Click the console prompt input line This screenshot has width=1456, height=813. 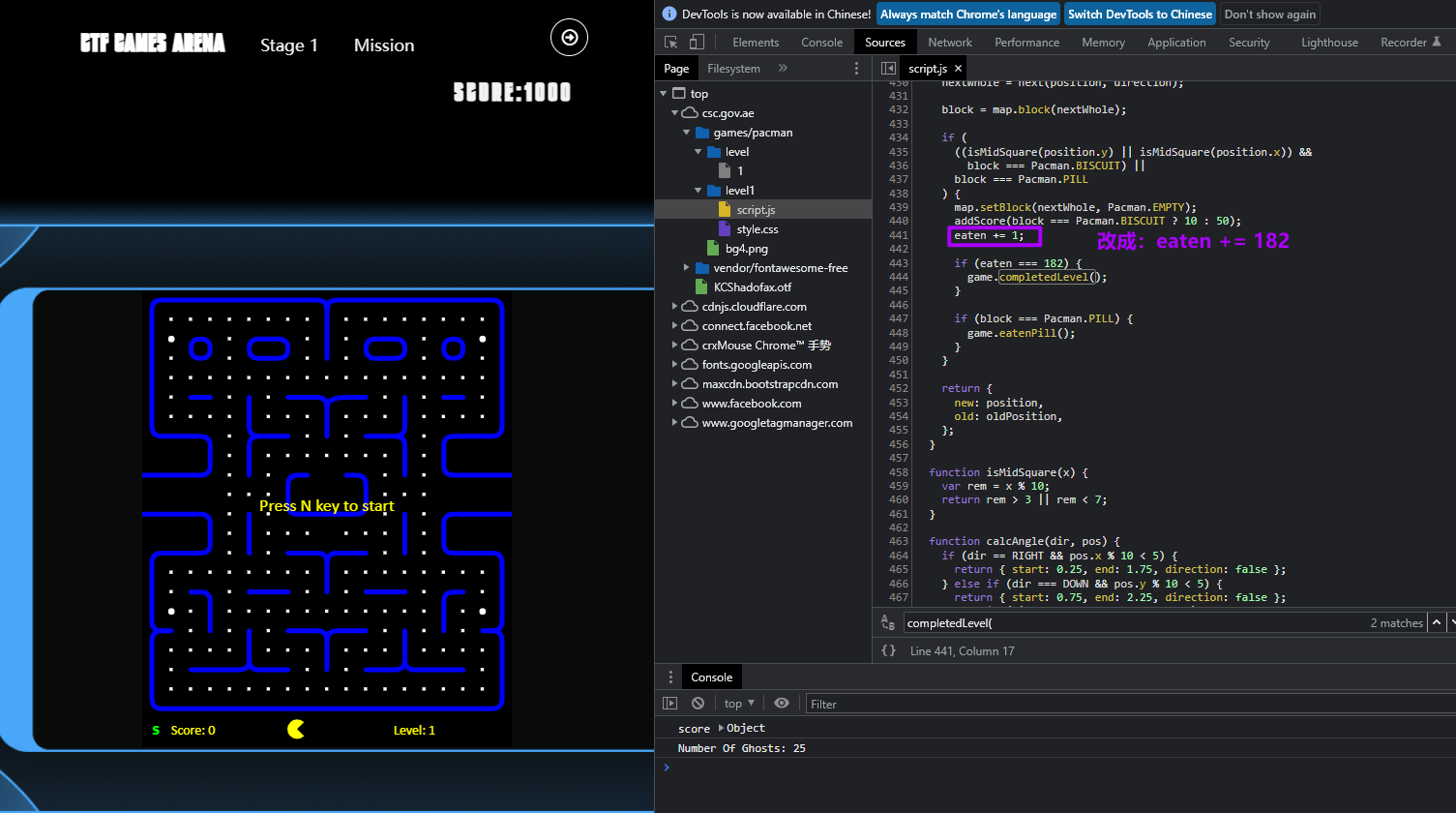click(1059, 768)
